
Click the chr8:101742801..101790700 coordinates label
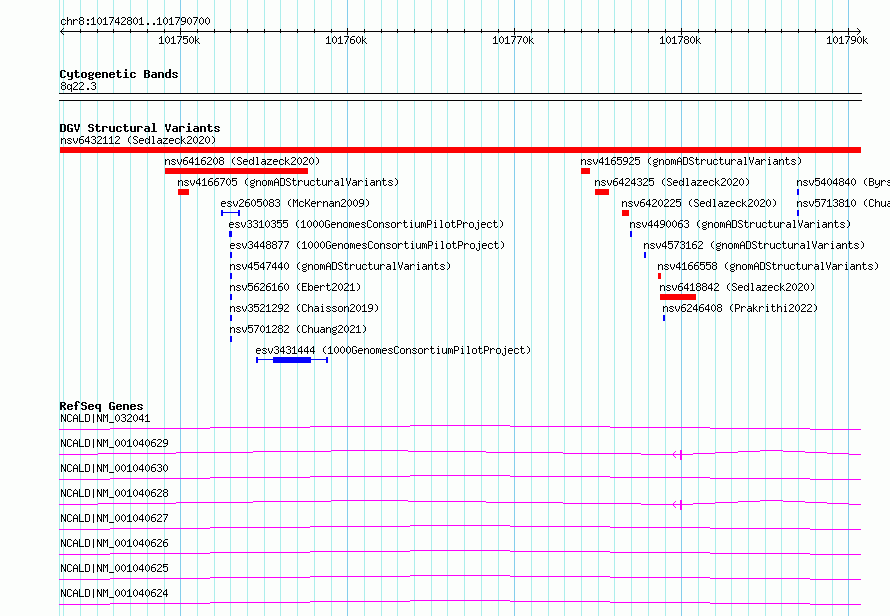(135, 22)
